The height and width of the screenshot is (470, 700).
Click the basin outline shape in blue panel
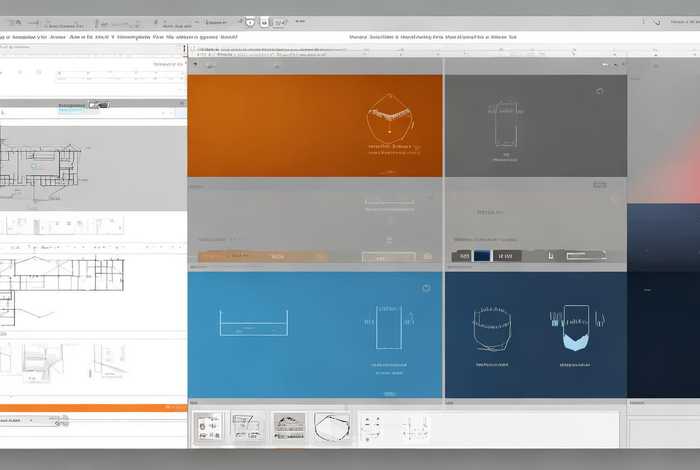(x=253, y=324)
